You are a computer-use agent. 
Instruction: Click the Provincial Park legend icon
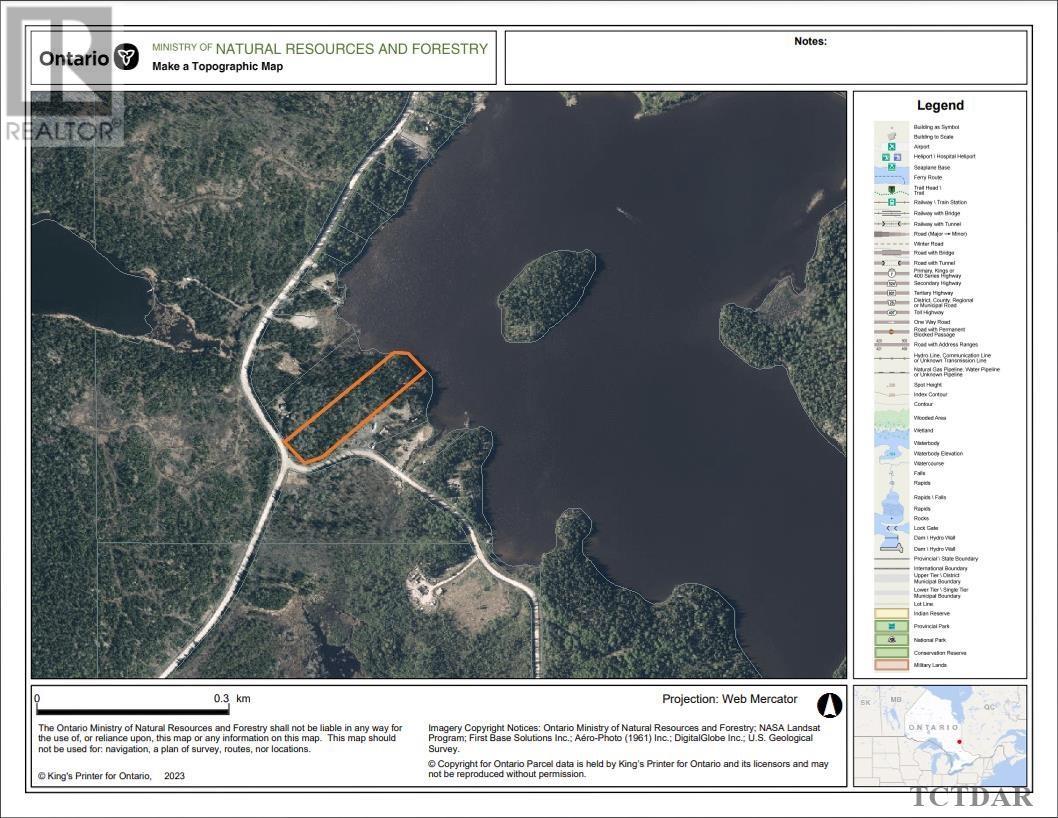click(891, 625)
